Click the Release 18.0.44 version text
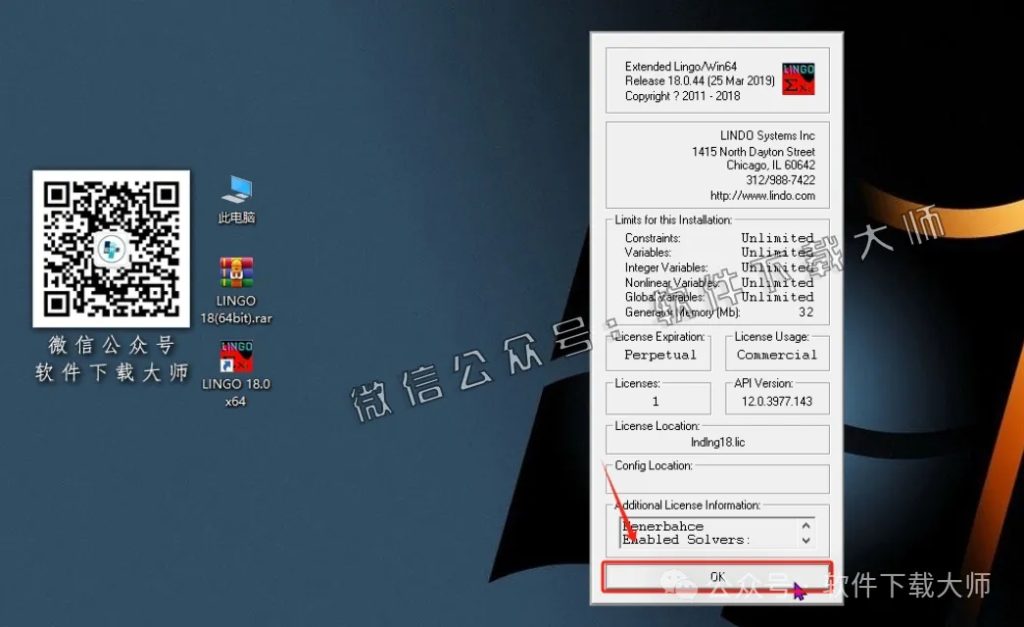This screenshot has width=1024, height=627. (699, 81)
